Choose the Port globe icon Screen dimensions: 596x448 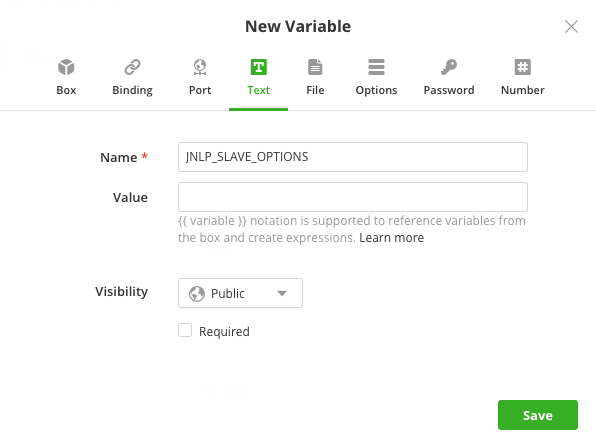(x=200, y=67)
